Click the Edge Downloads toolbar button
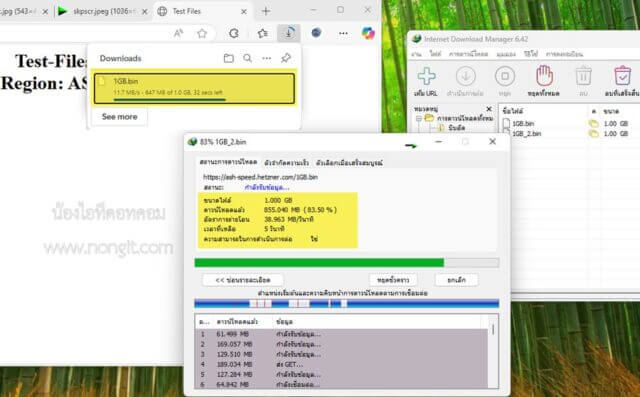The width and height of the screenshot is (640, 397). [289, 33]
